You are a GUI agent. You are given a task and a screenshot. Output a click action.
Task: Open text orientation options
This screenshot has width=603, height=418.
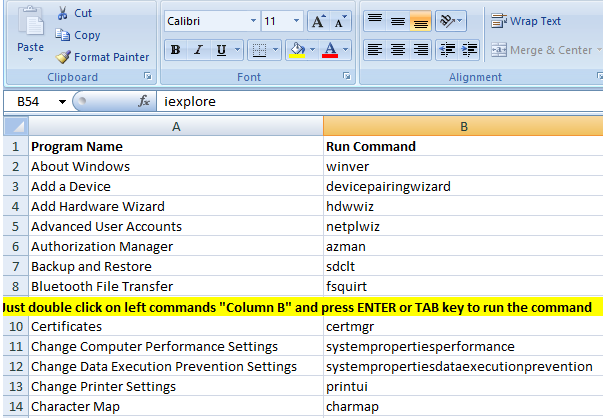[x=451, y=21]
